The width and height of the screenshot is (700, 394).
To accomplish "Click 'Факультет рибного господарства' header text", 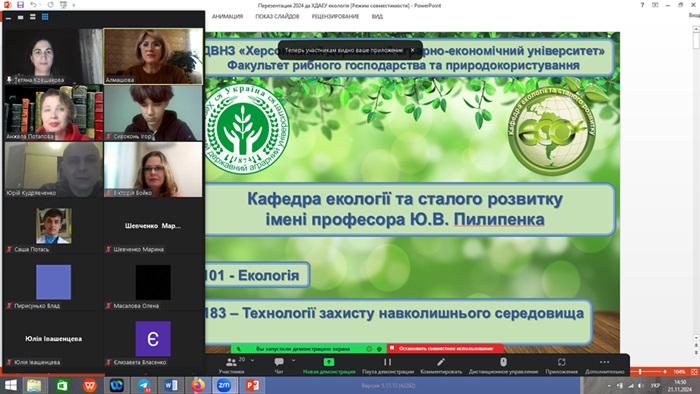I will [403, 66].
